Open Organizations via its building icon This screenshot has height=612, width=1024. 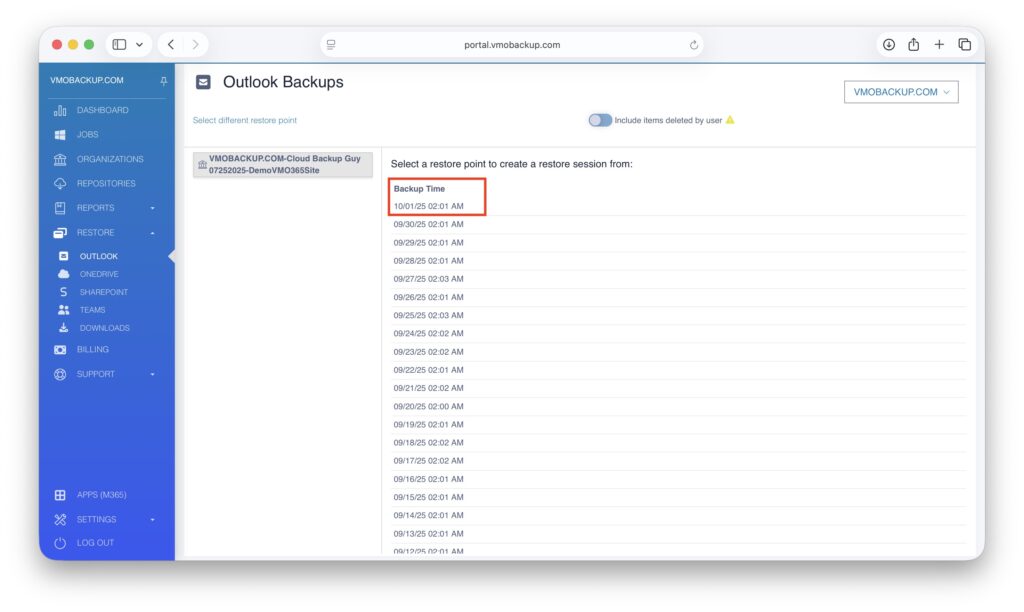(x=60, y=159)
